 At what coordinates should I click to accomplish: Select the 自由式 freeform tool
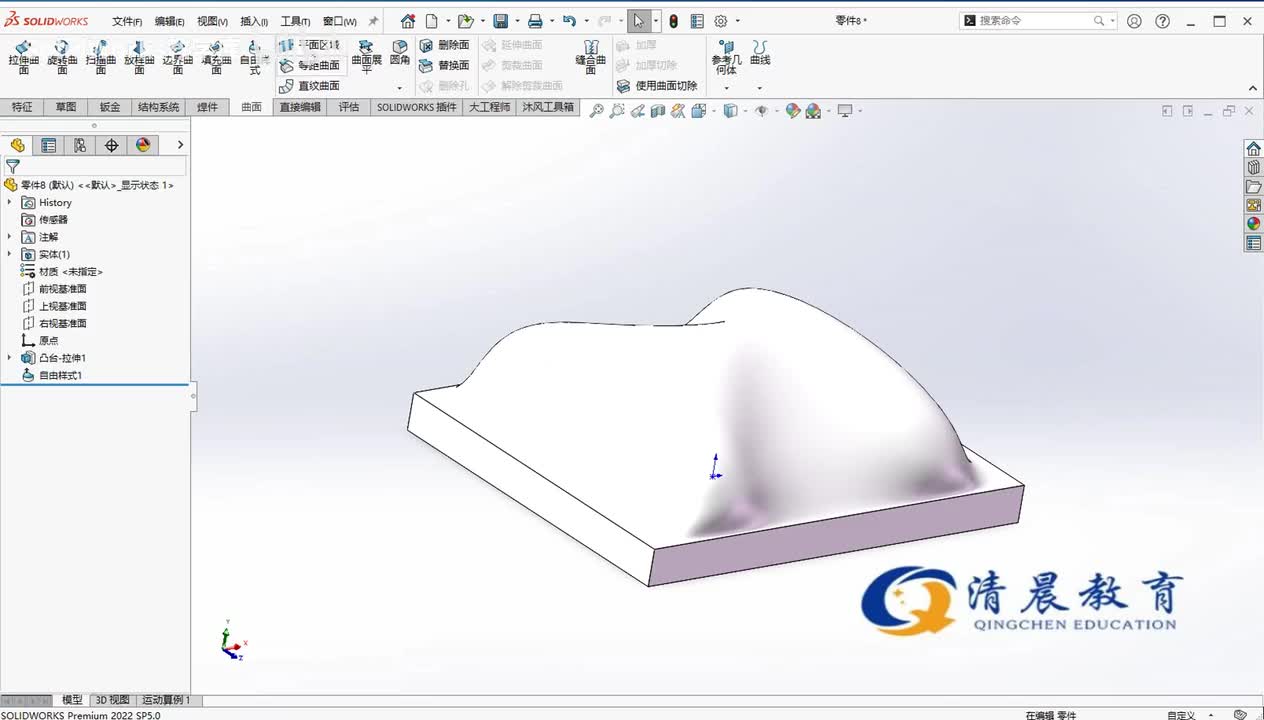tap(253, 58)
